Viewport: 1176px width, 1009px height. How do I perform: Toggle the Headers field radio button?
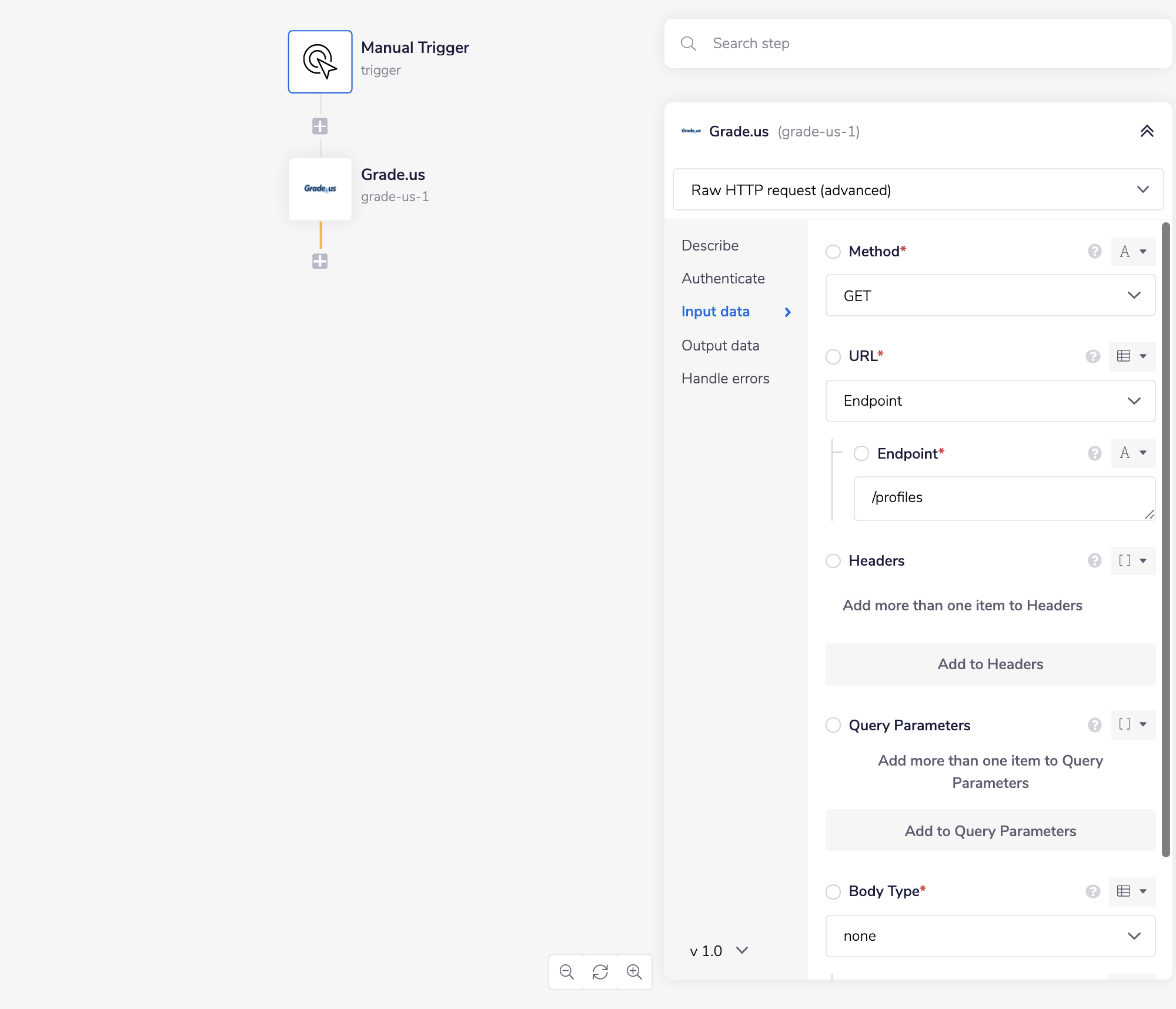click(833, 561)
